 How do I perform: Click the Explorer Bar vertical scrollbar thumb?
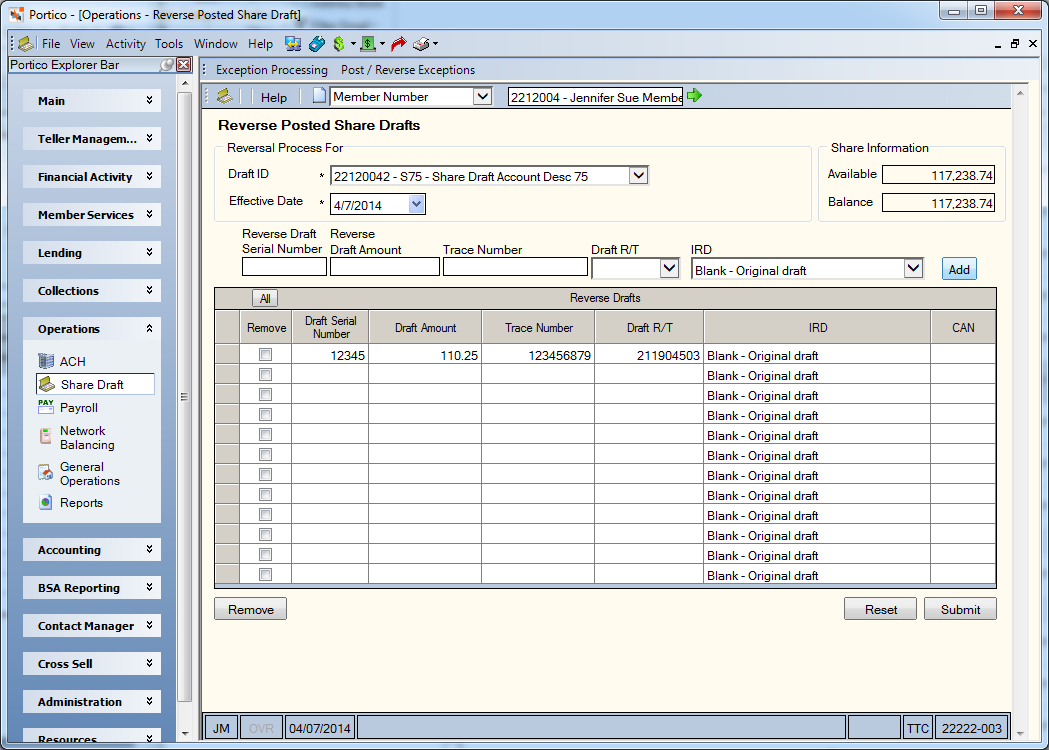(184, 397)
